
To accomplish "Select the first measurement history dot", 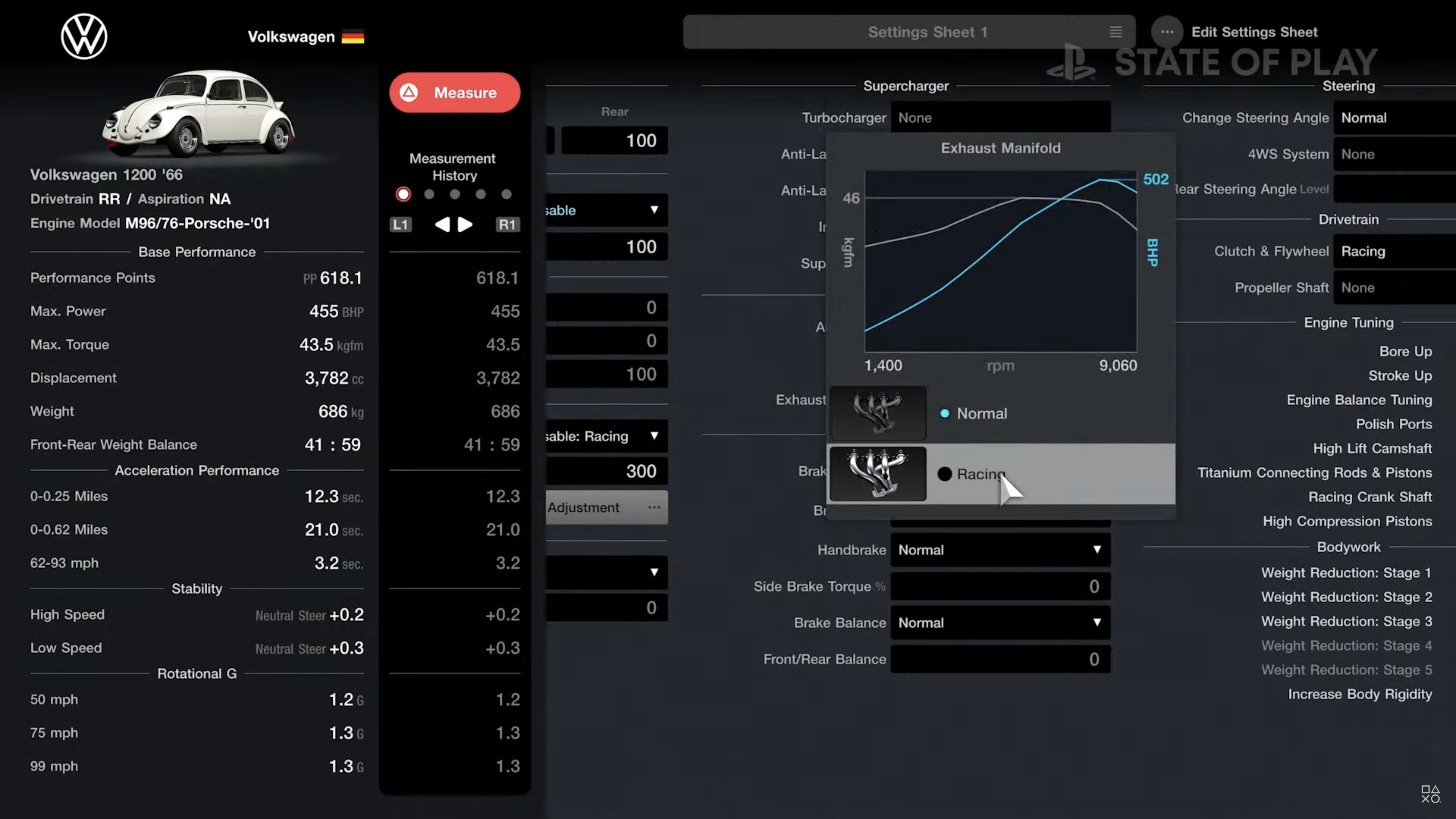I will pyautogui.click(x=403, y=195).
